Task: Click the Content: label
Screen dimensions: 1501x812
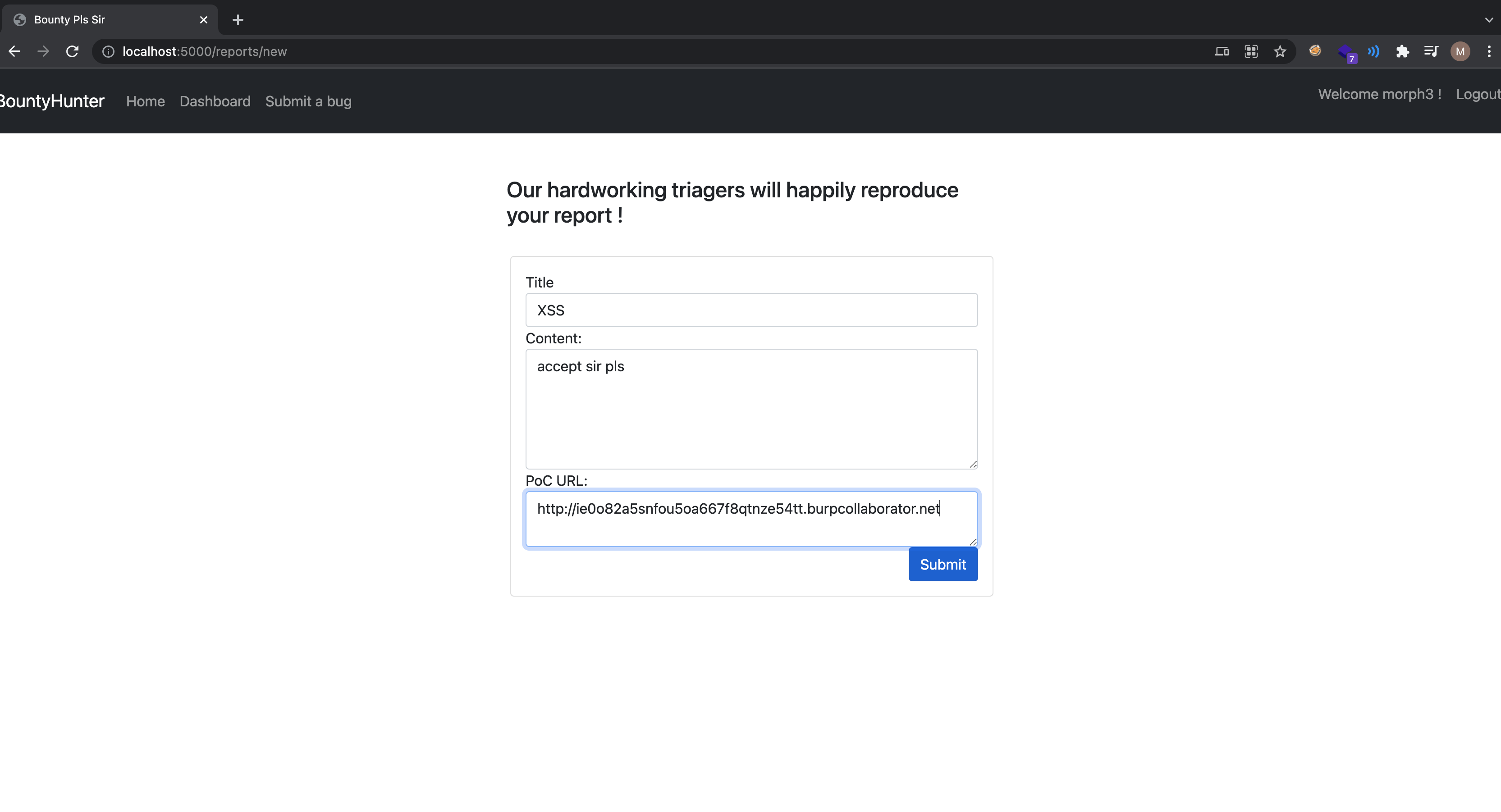Action: click(x=553, y=338)
